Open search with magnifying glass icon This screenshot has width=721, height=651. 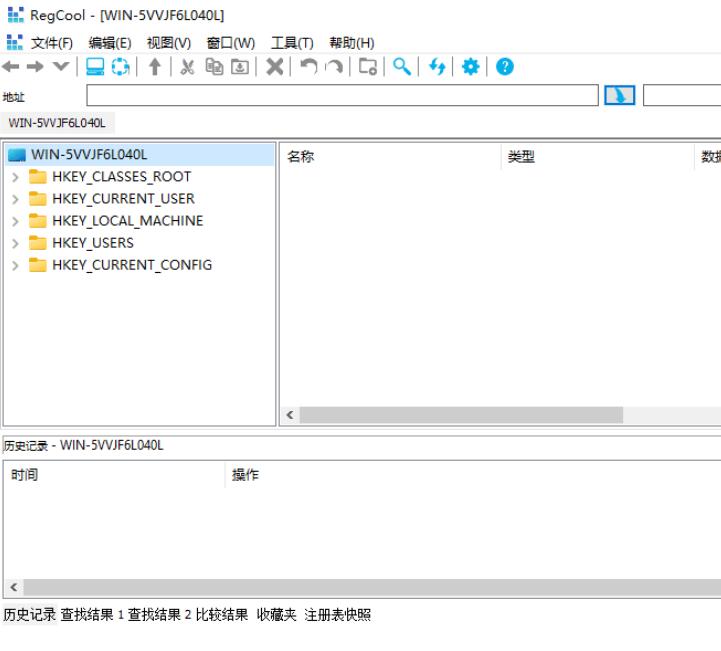click(x=402, y=67)
